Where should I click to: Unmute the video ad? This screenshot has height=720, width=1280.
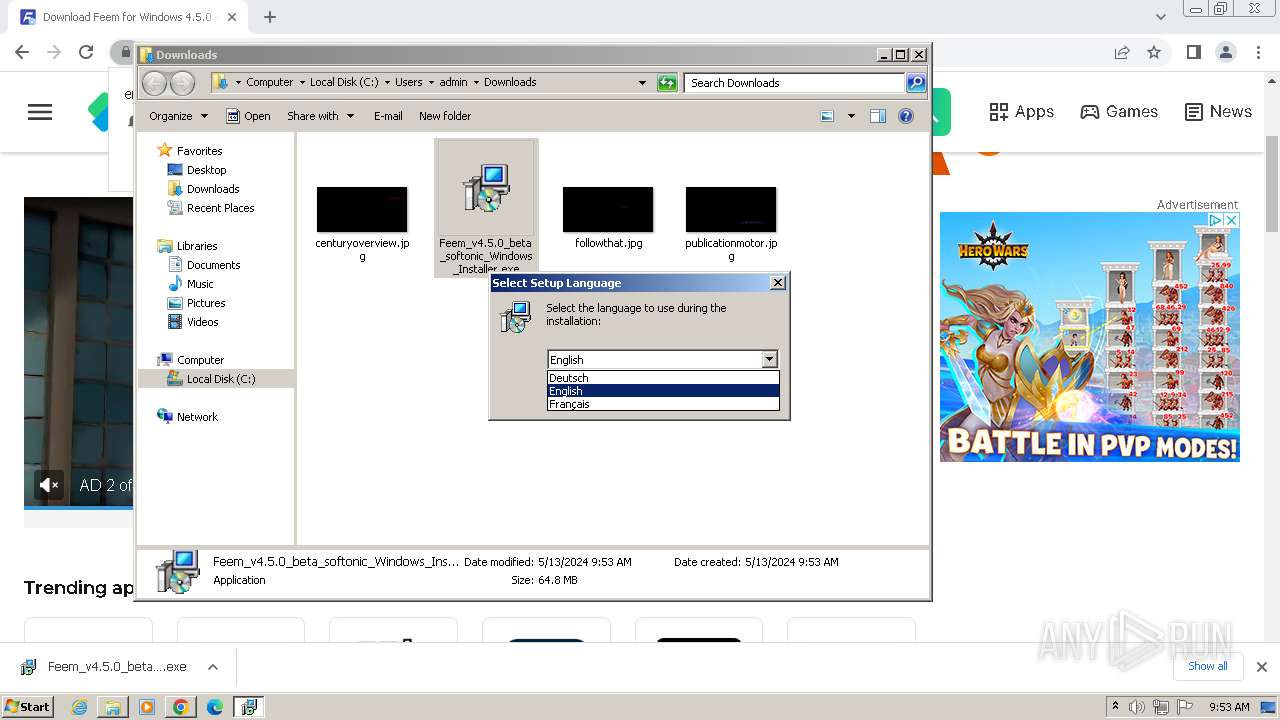coord(49,485)
